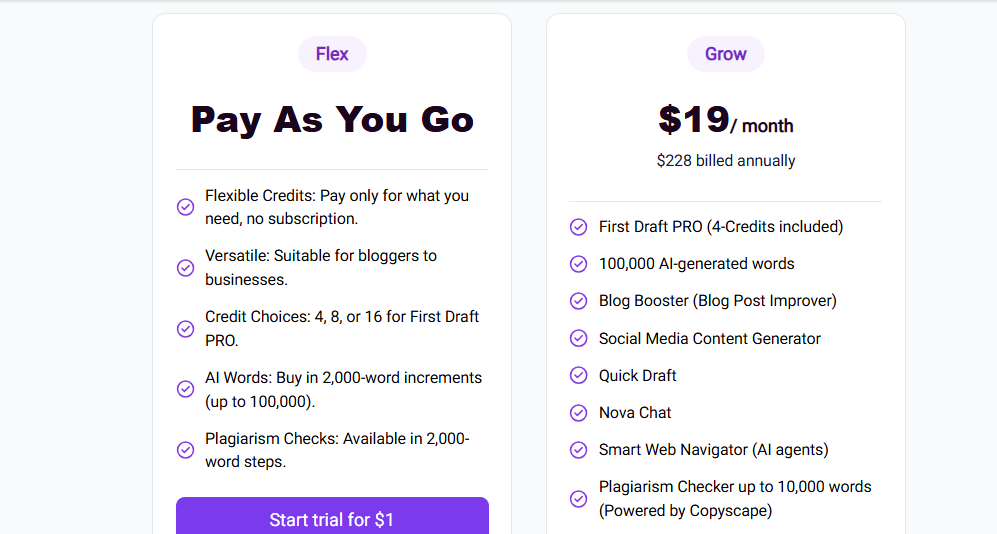This screenshot has height=534, width=997.
Task: Click the Pay As You Go heading
Action: click(x=332, y=120)
